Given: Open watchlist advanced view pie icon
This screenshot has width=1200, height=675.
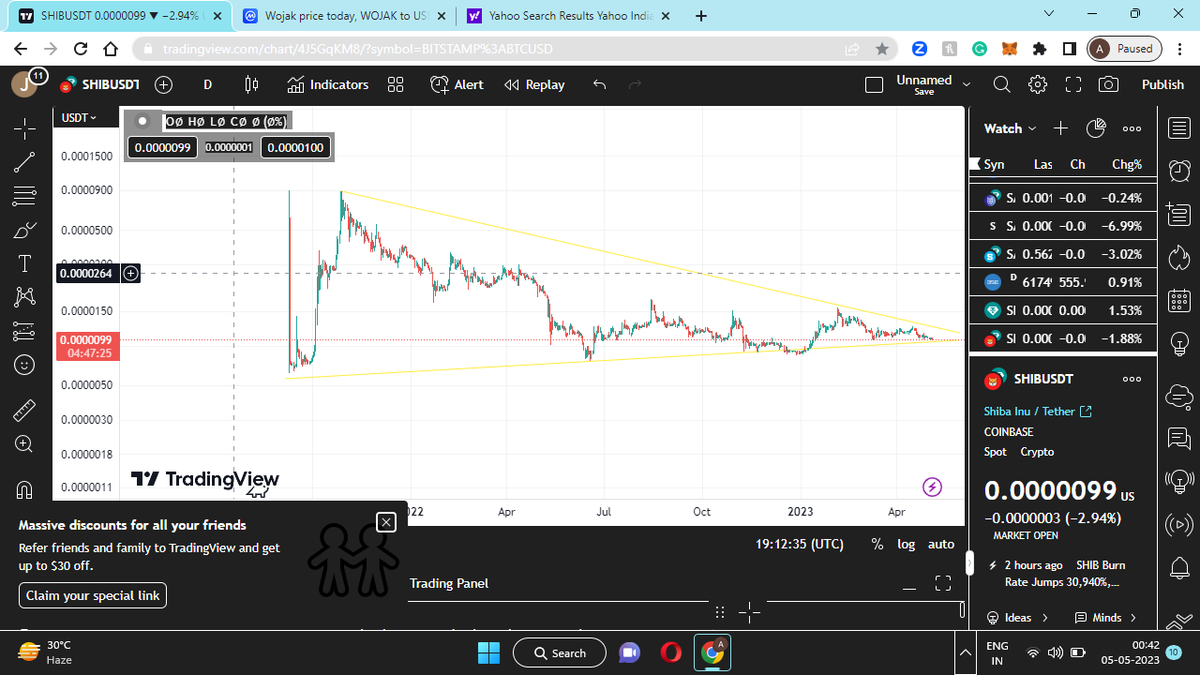Looking at the screenshot, I should coord(1097,128).
